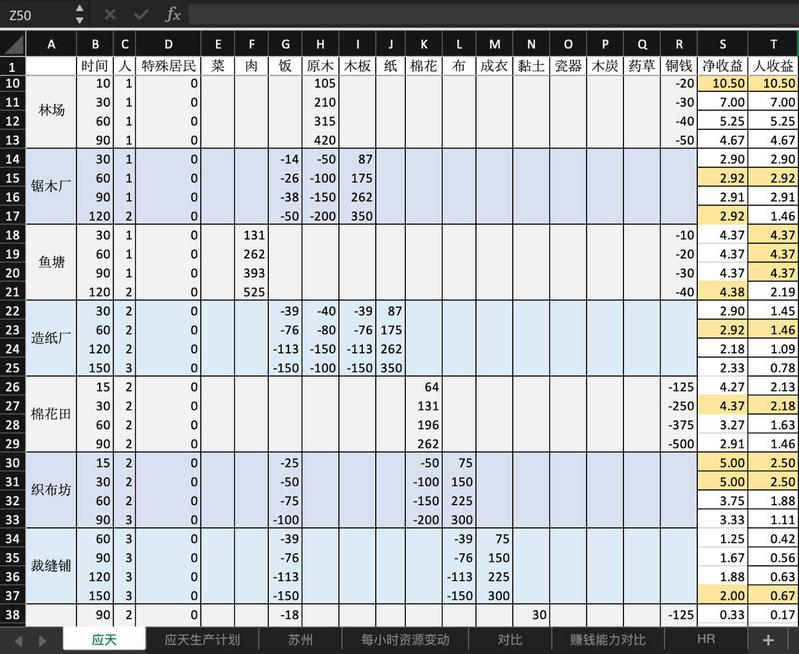Screen dimensions: 799x654
Task: Open the 每小时资源变动 sheet tab
Action: (x=405, y=640)
